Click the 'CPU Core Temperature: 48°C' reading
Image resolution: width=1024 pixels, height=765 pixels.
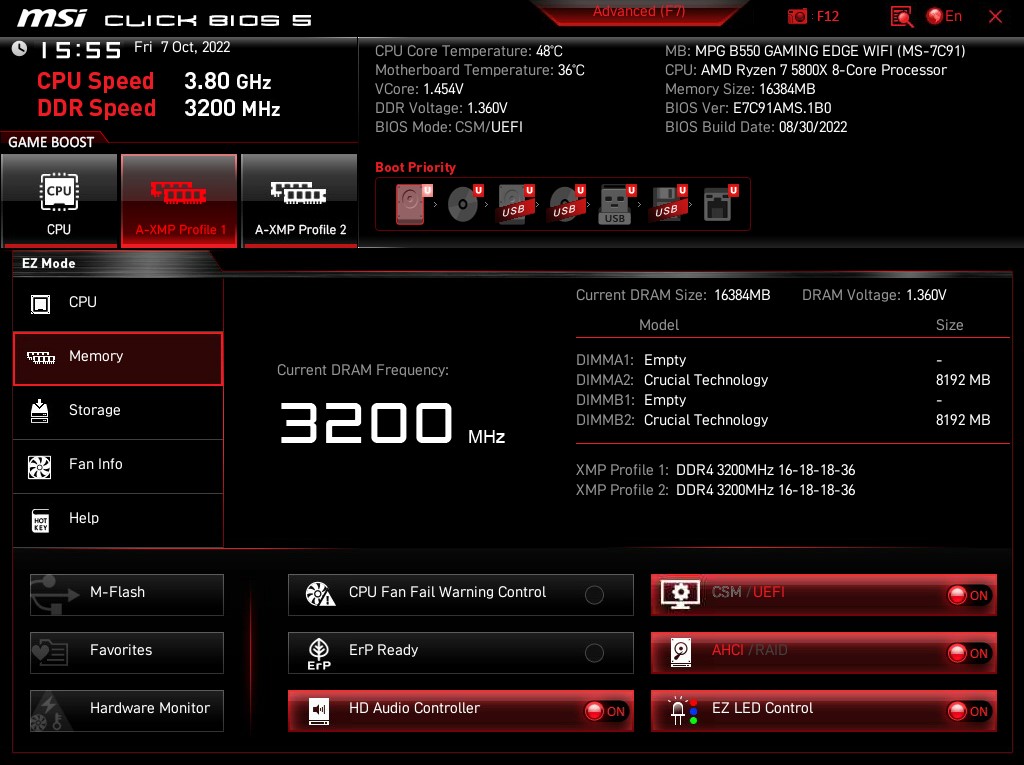(x=469, y=51)
